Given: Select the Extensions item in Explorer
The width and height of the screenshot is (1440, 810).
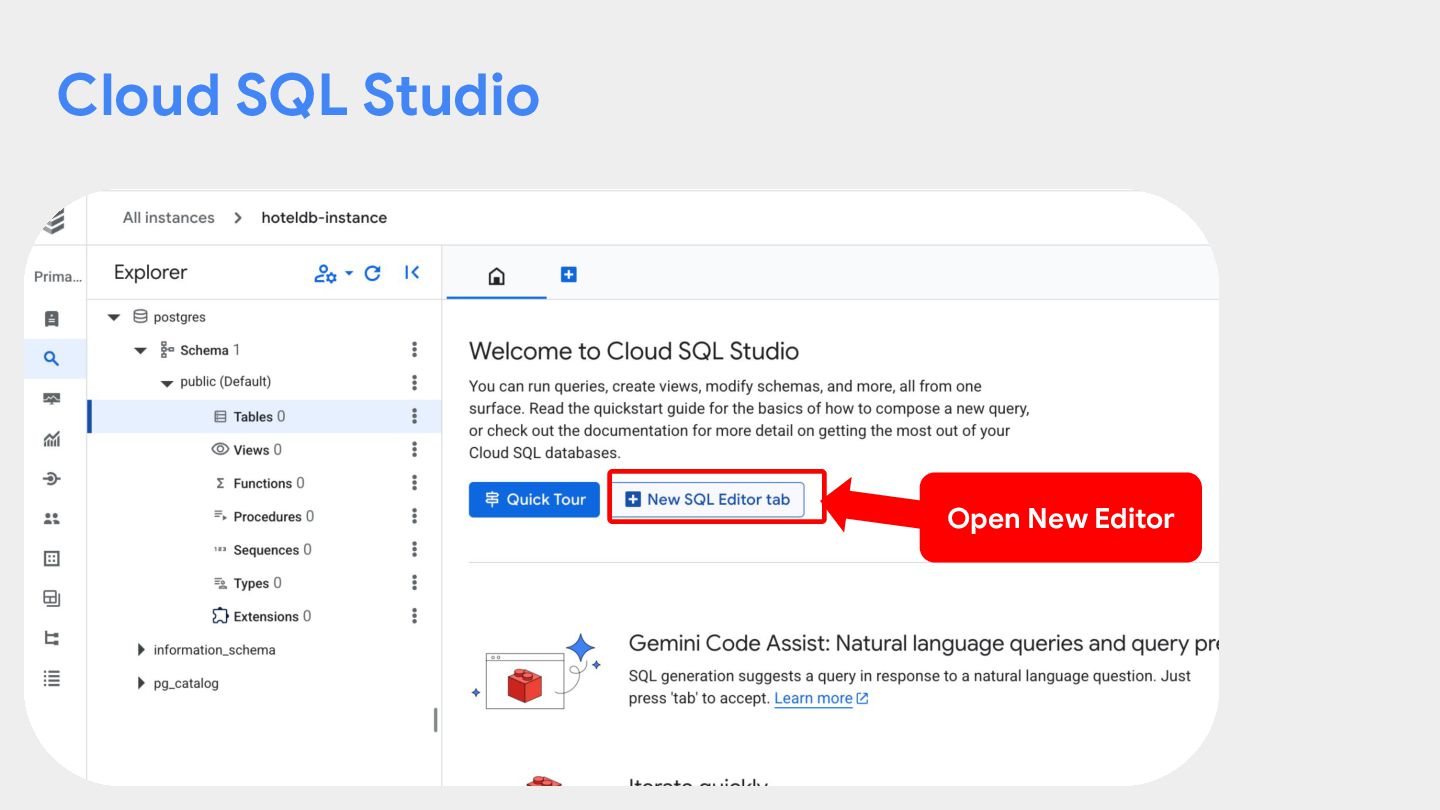Looking at the screenshot, I should (x=262, y=616).
